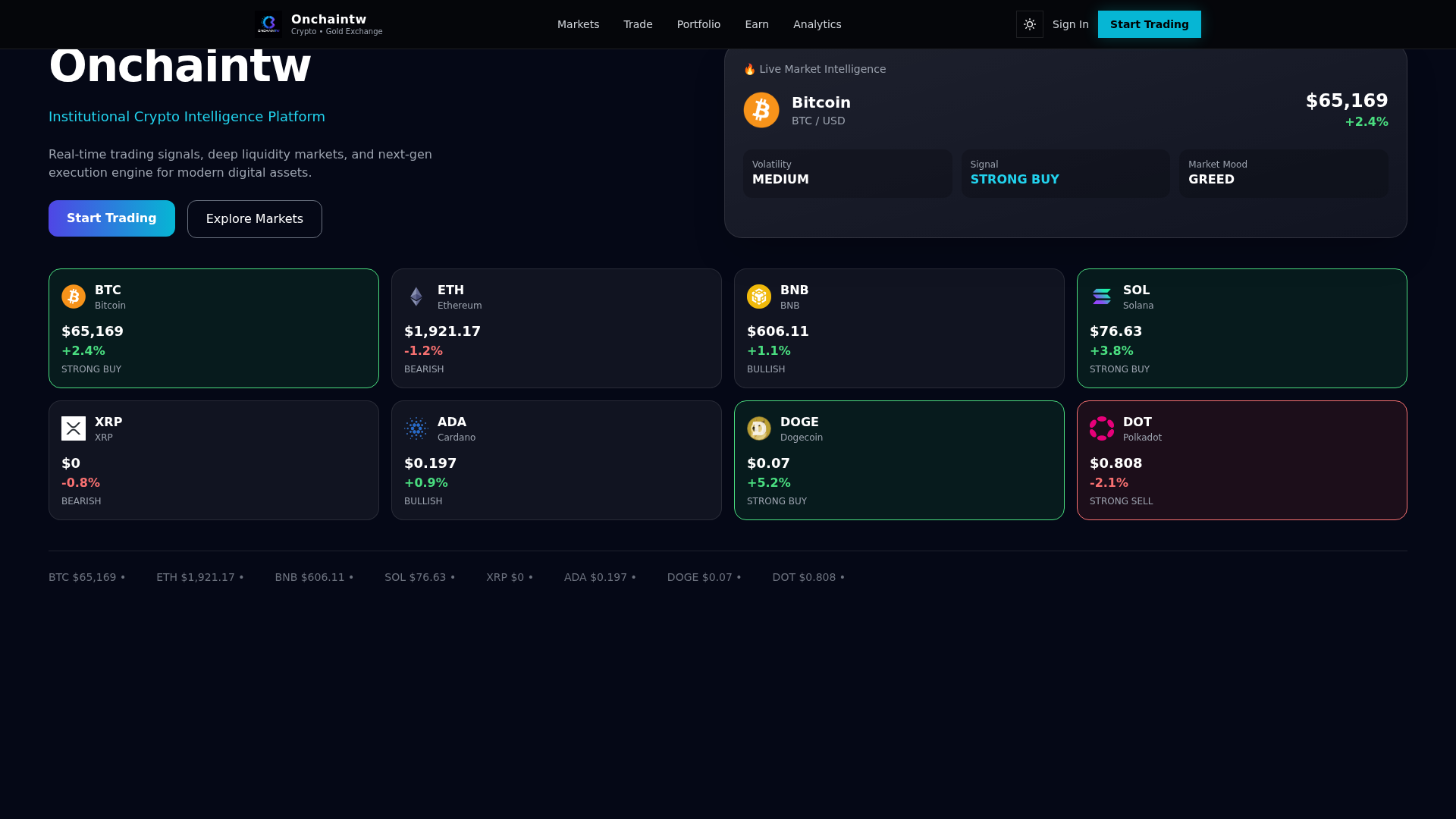Open the Analytics nav item
This screenshot has height=819, width=1456.
(x=817, y=24)
